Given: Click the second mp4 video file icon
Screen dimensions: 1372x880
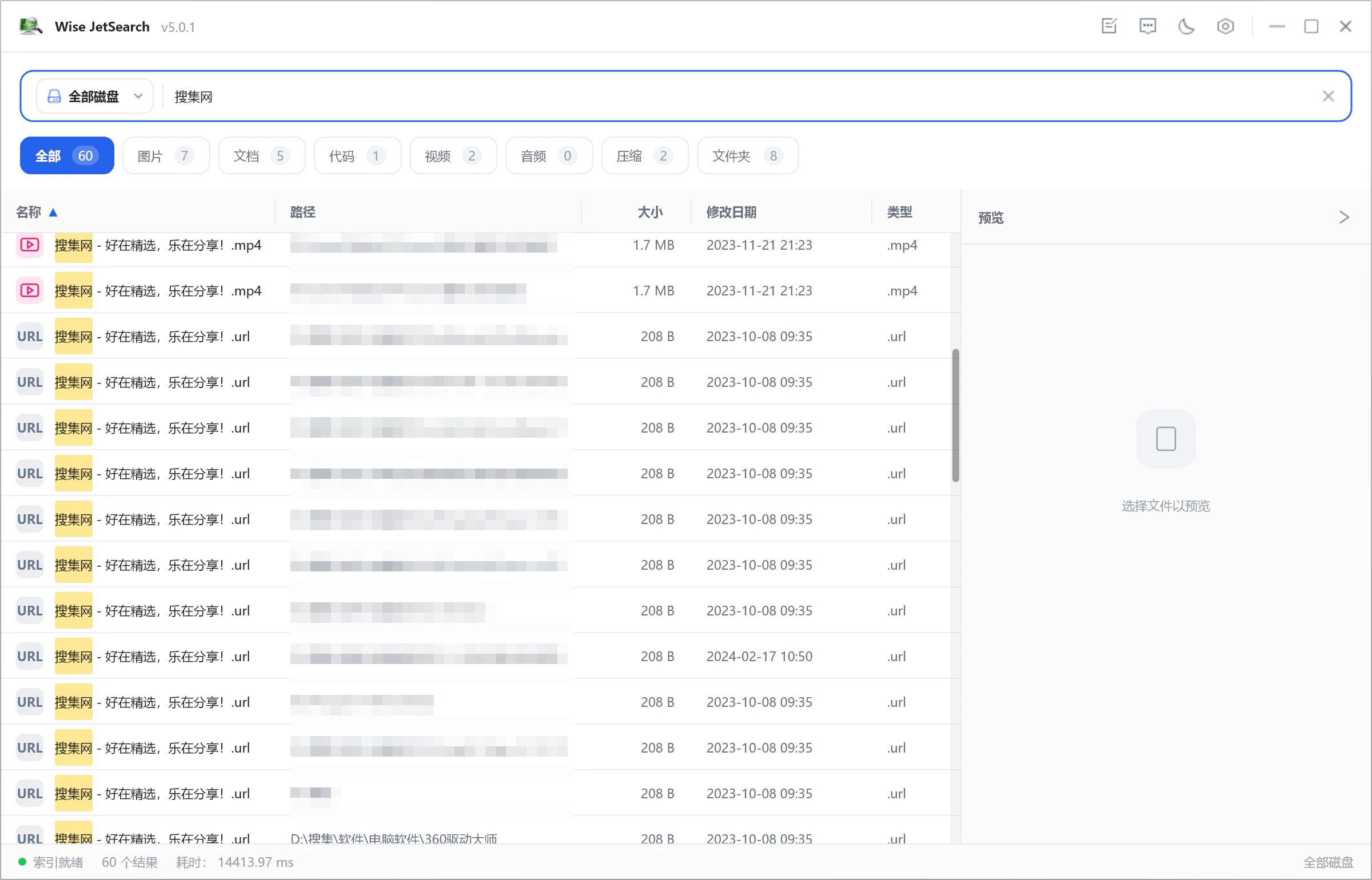Looking at the screenshot, I should pyautogui.click(x=30, y=290).
